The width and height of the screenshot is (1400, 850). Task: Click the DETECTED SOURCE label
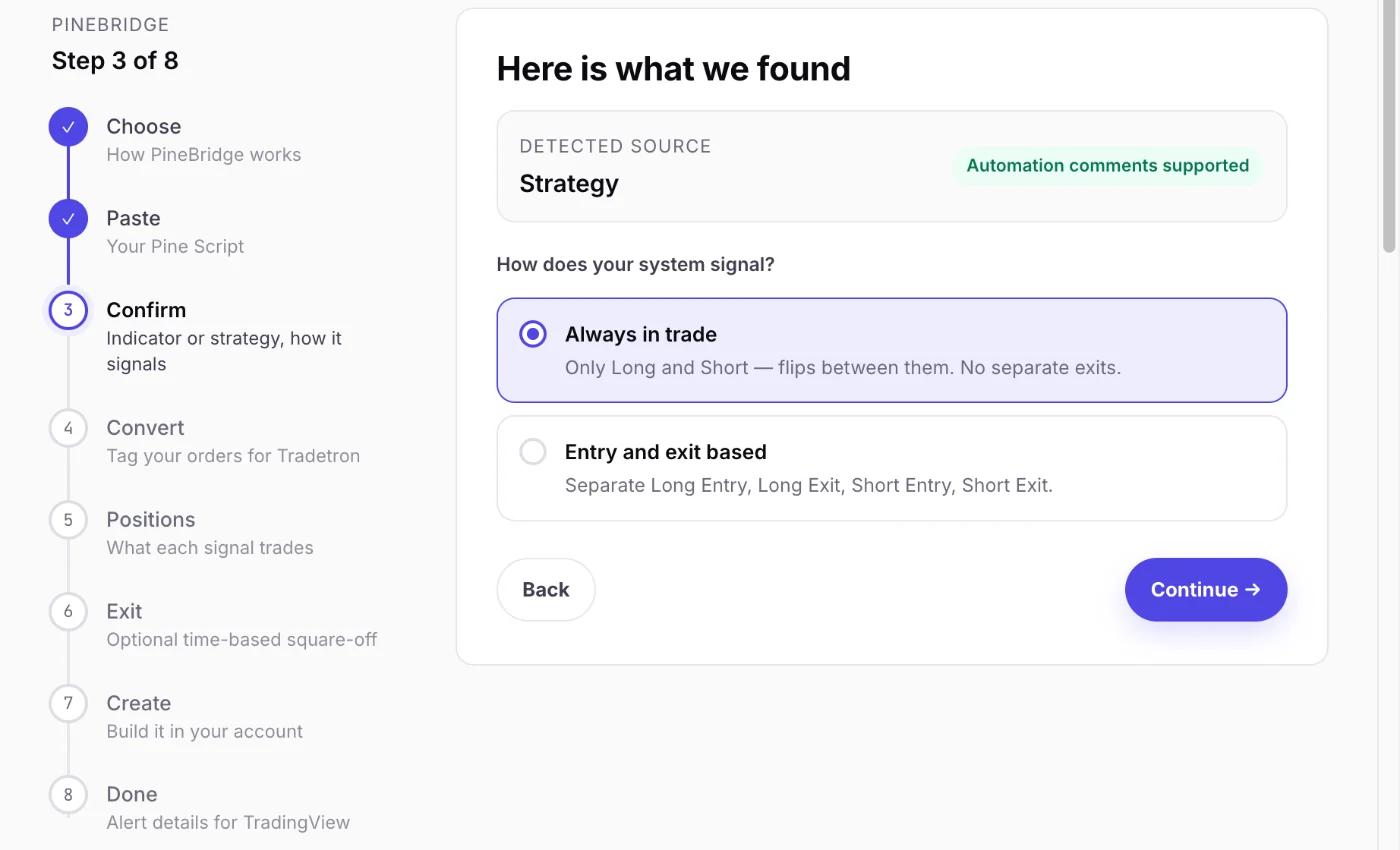pyautogui.click(x=616, y=146)
